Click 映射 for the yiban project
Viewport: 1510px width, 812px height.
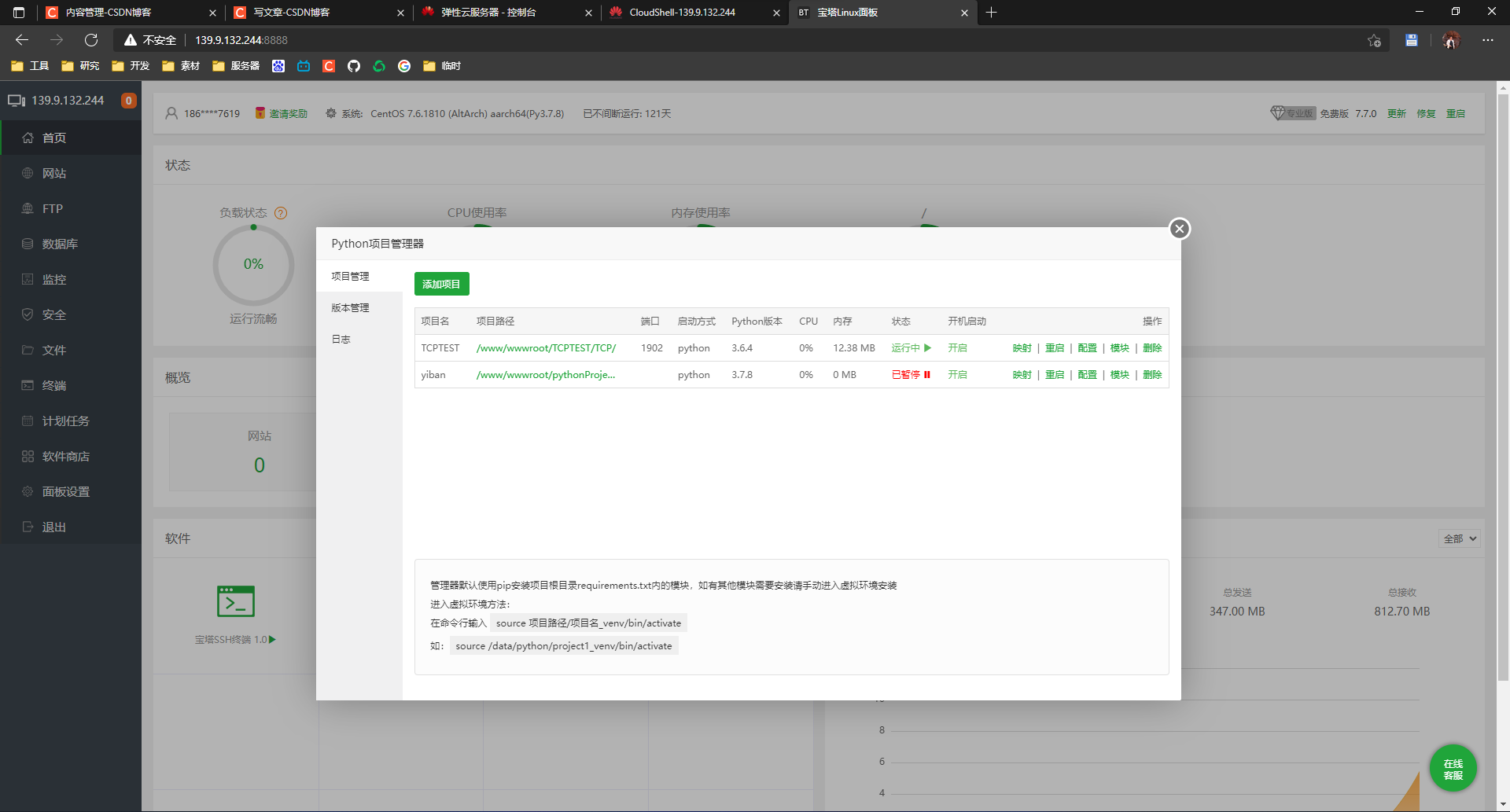point(1022,374)
